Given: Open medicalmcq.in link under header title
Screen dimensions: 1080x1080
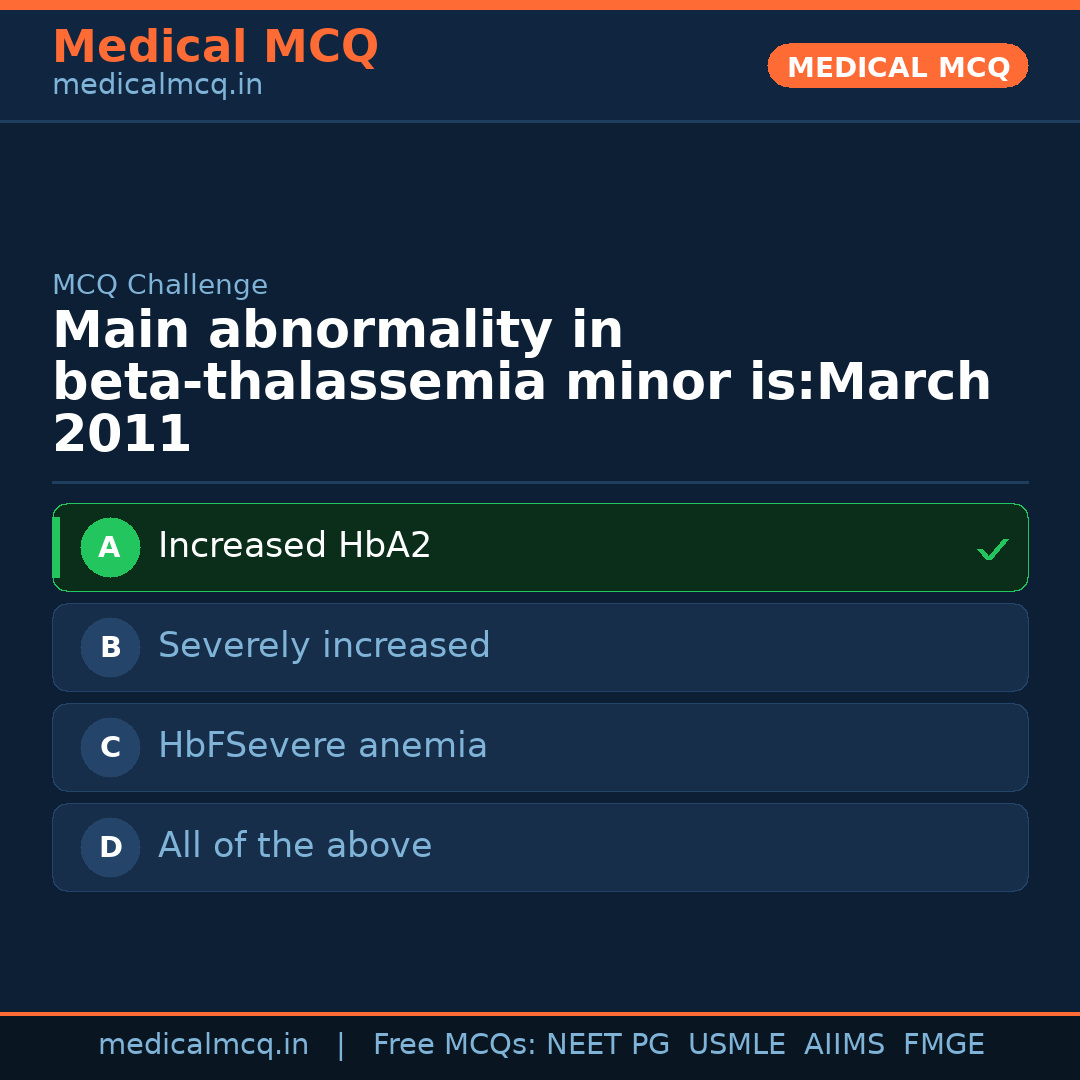Looking at the screenshot, I should [x=157, y=85].
